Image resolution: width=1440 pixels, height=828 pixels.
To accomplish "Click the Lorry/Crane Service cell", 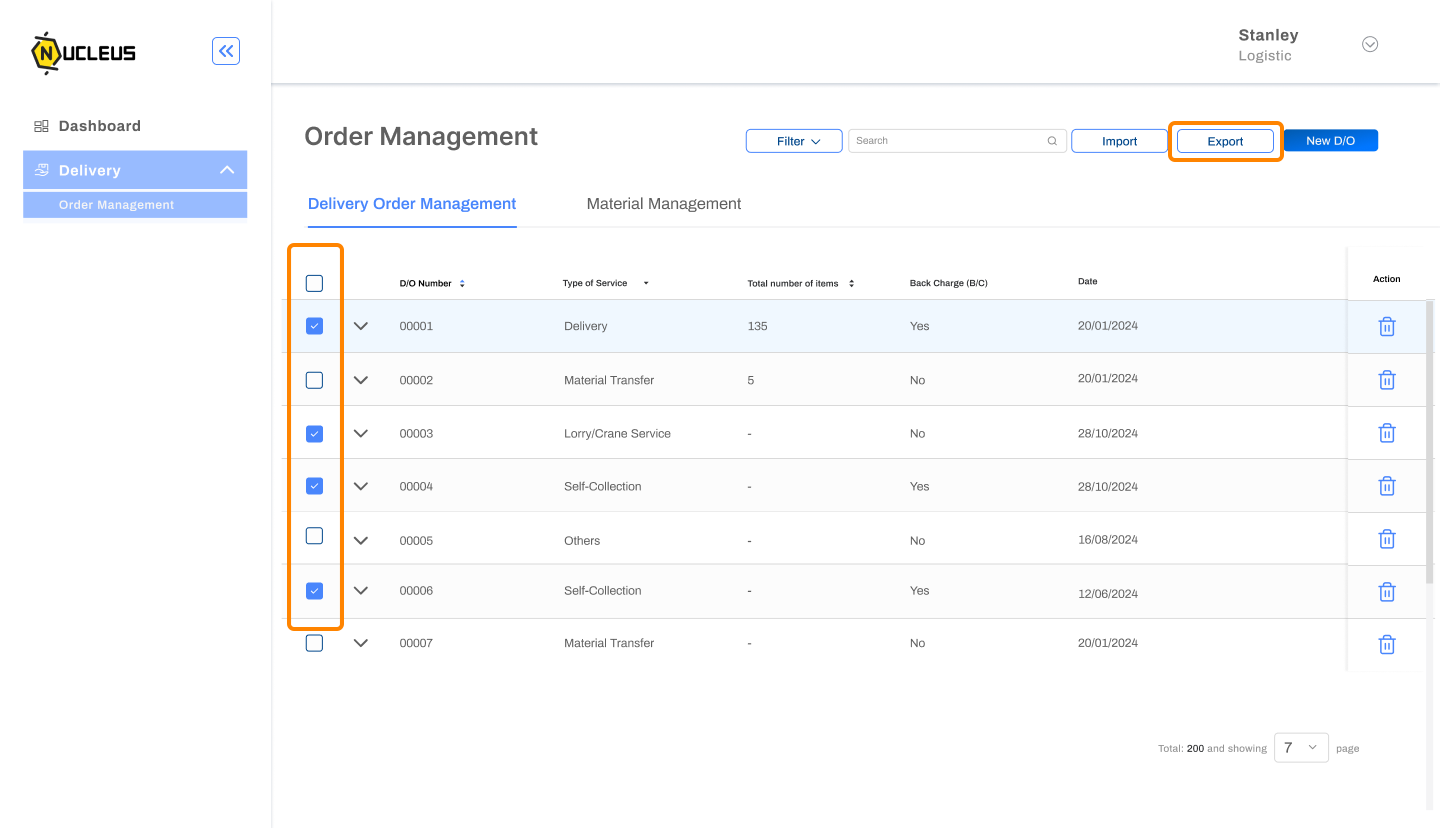I will coord(617,433).
